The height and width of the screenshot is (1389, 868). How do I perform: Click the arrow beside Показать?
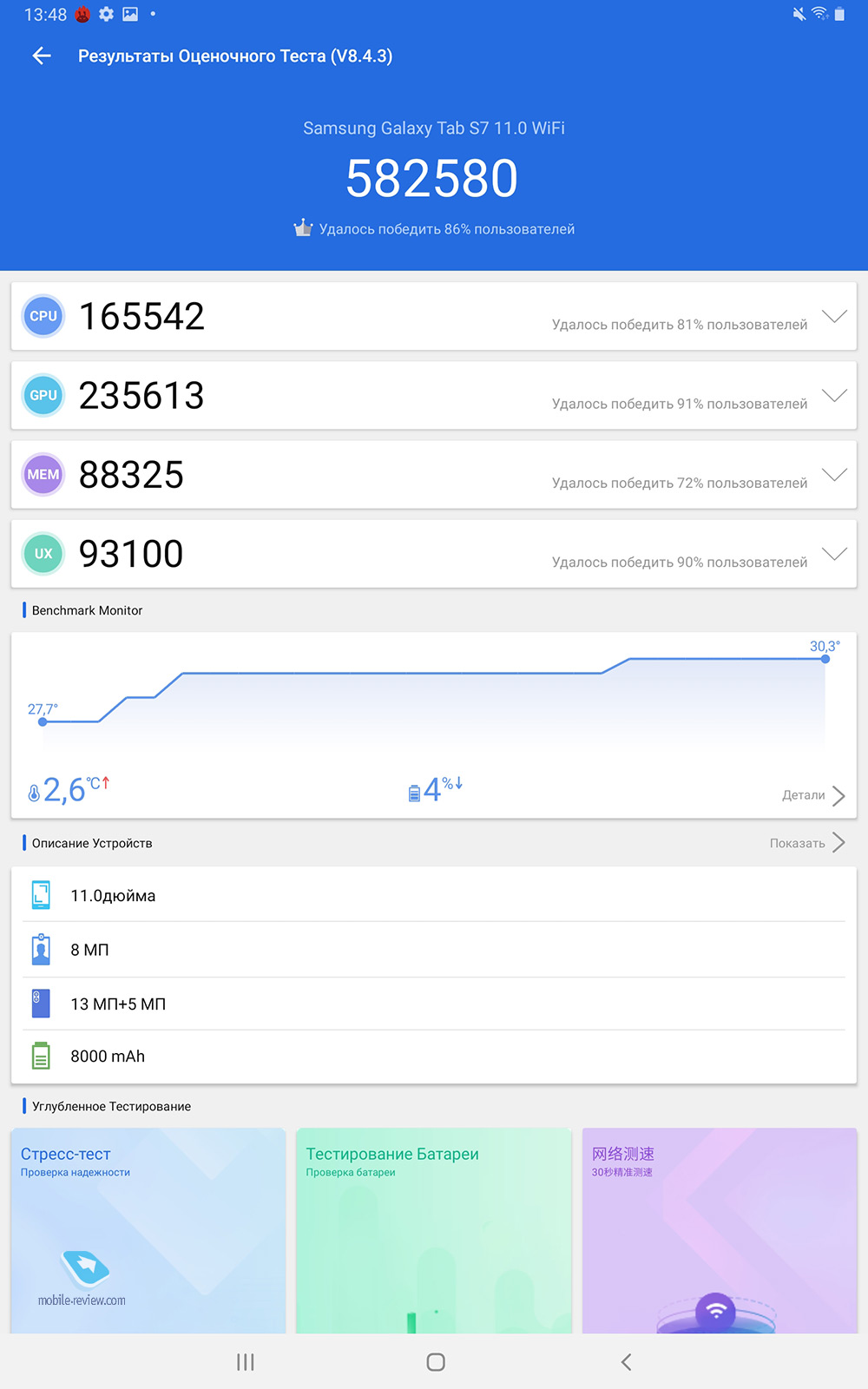tap(838, 843)
